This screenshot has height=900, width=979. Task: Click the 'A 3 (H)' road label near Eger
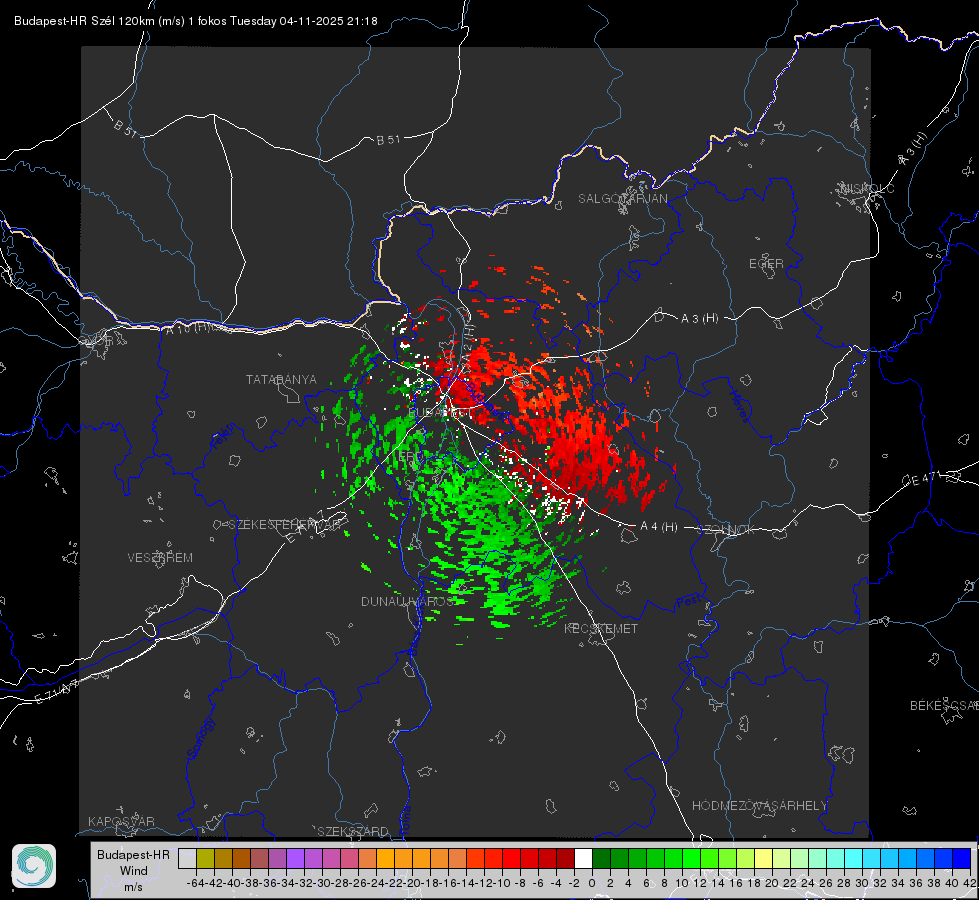[x=699, y=319]
